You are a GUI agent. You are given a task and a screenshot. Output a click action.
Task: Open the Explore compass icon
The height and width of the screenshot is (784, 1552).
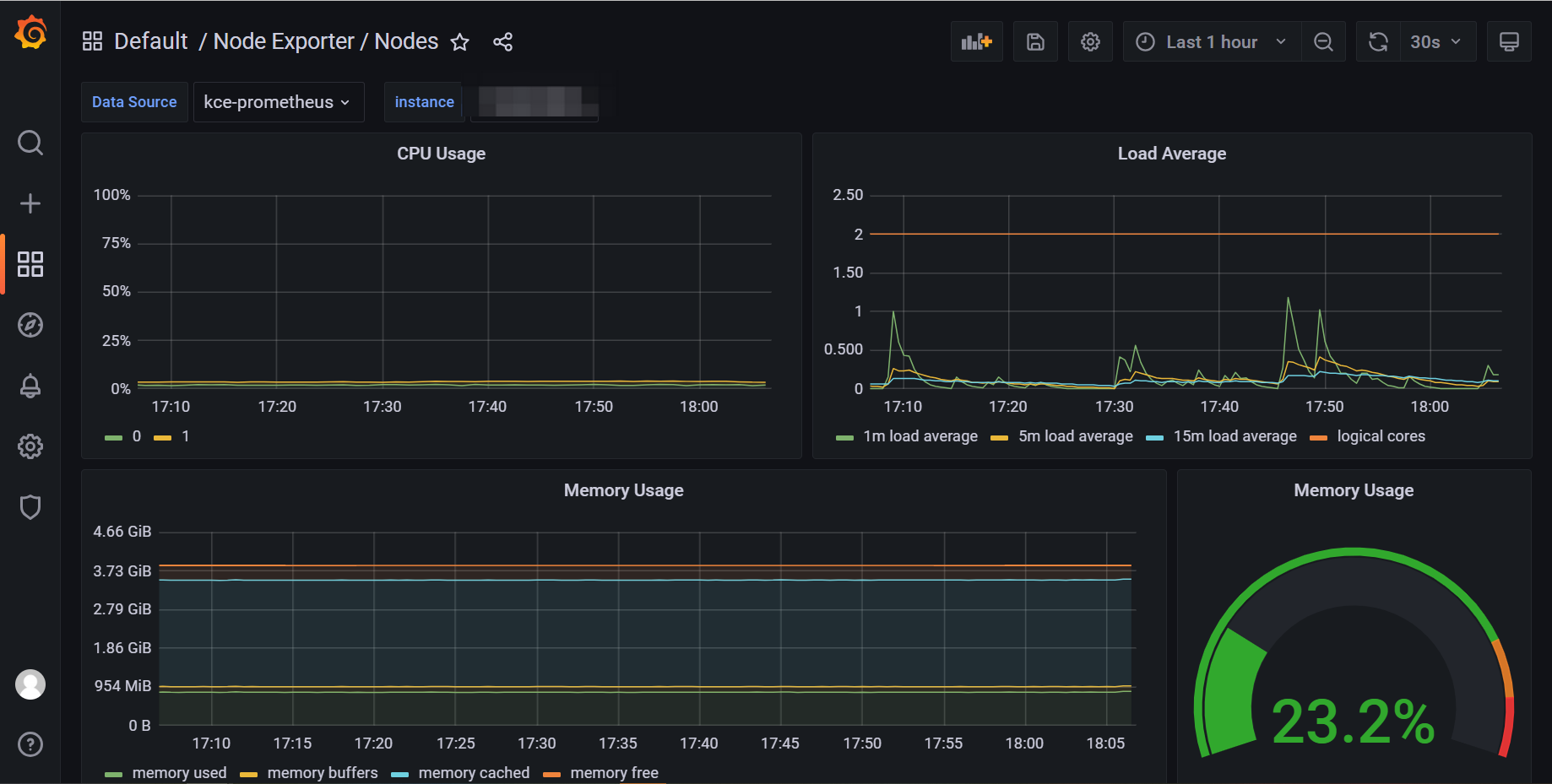coord(30,325)
